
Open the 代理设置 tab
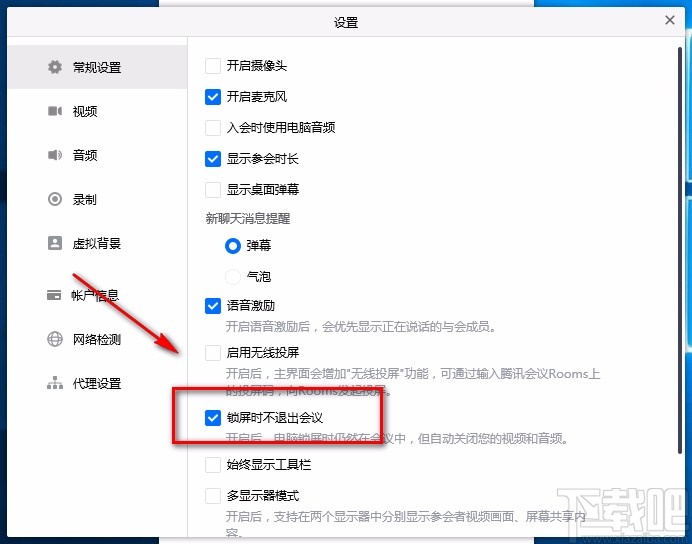(x=97, y=383)
